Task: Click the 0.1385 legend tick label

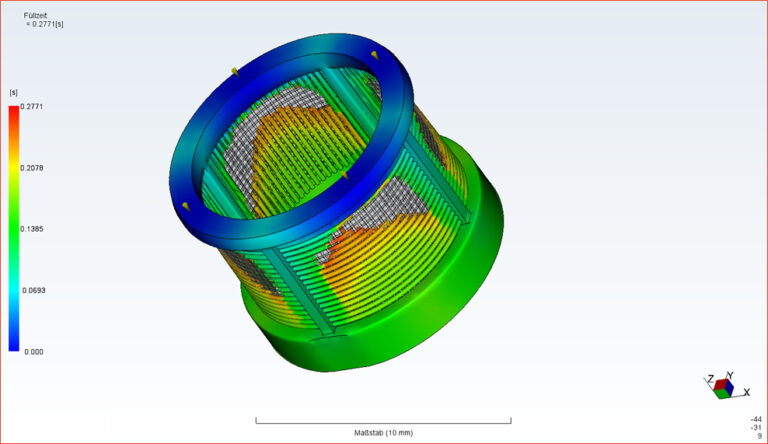Action: [x=33, y=229]
